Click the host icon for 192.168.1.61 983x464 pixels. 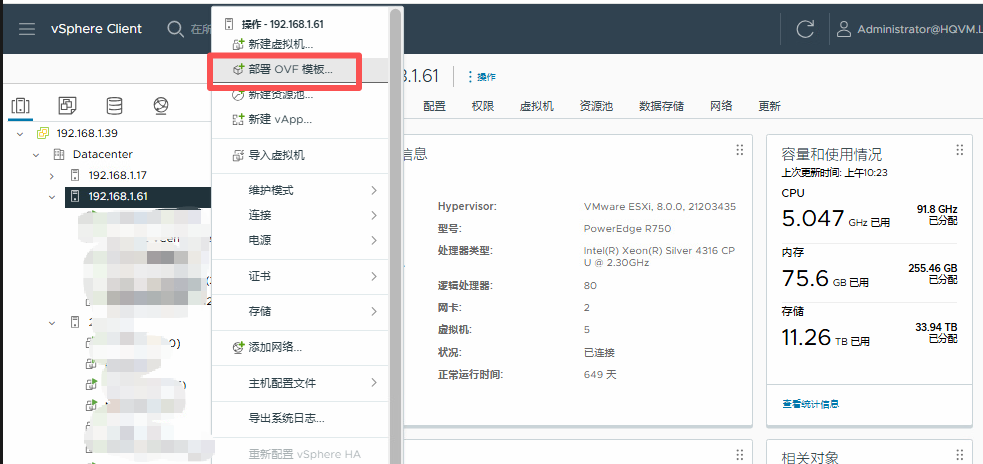click(x=75, y=196)
